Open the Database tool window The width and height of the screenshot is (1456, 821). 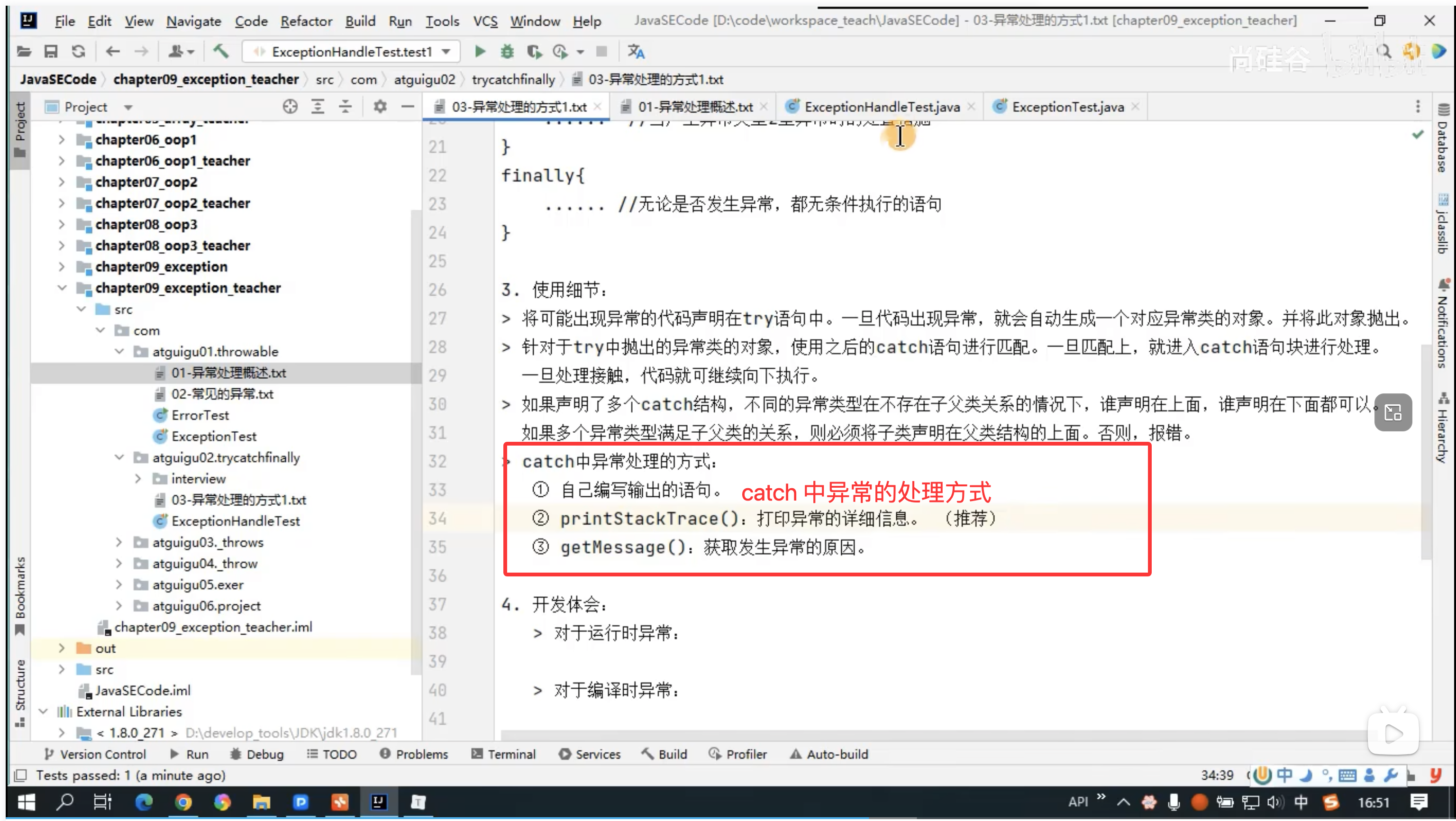(x=1443, y=138)
